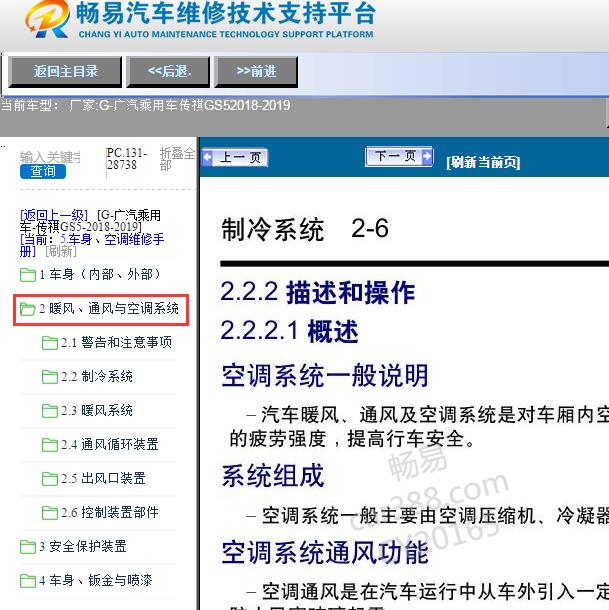Image resolution: width=609 pixels, height=610 pixels.
Task: Open the G-广汽乘用车-传祺GS5-2018-2019 link
Action: (x=90, y=221)
